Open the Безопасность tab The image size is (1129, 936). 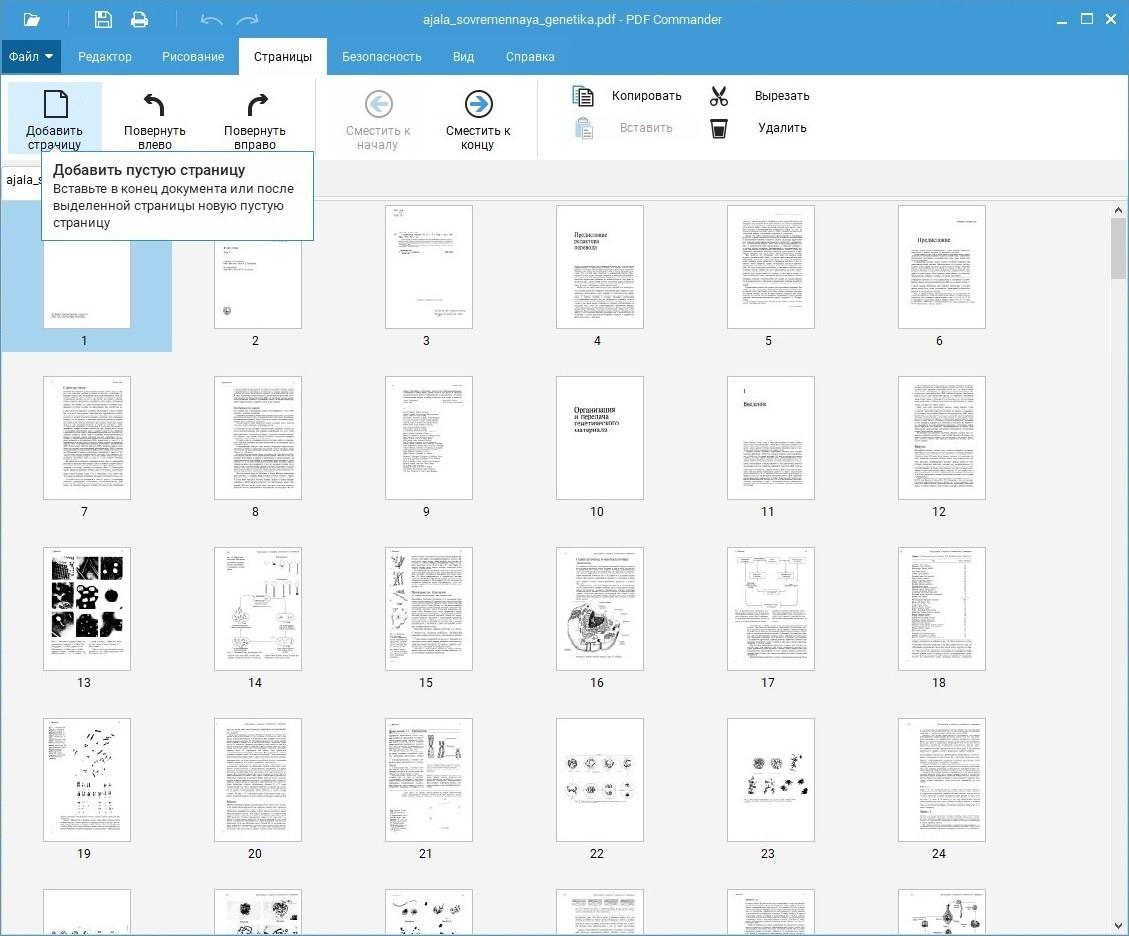382,56
